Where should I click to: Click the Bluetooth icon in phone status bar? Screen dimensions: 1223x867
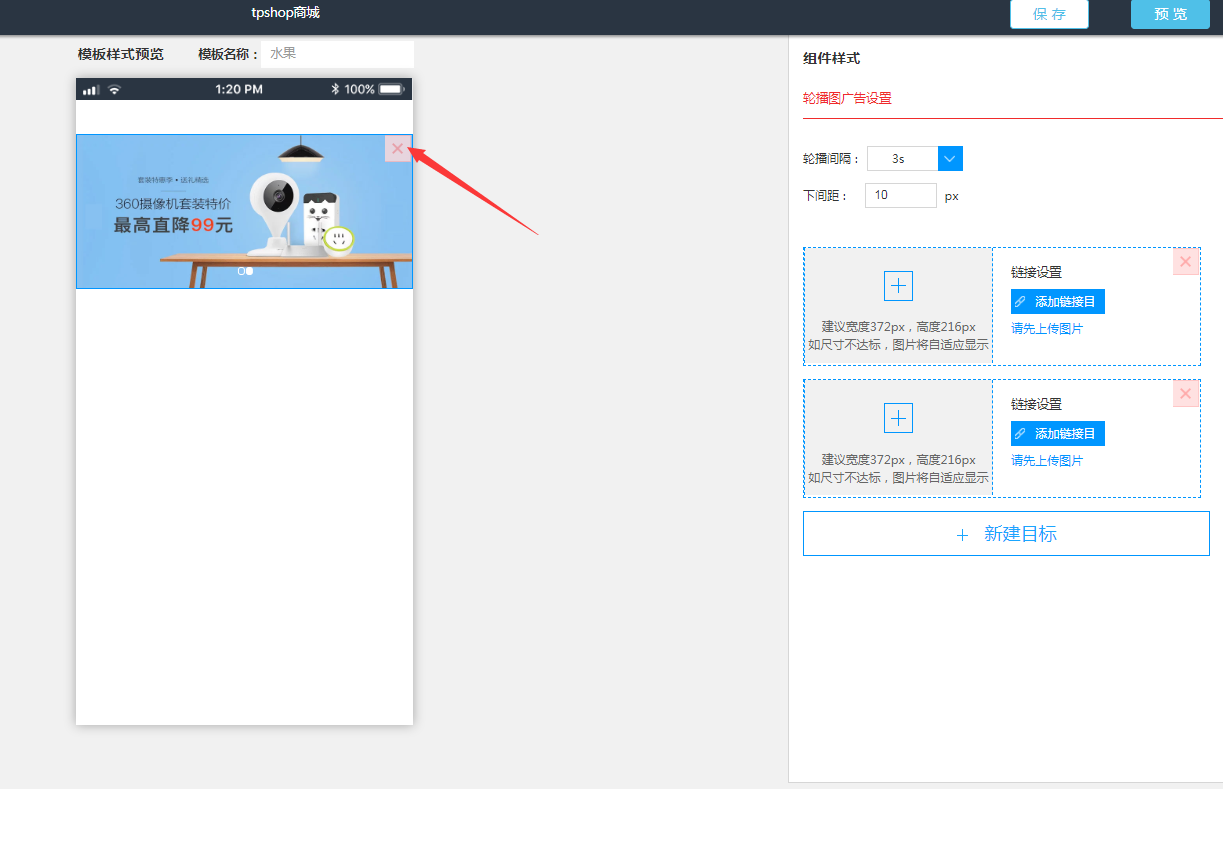336,90
